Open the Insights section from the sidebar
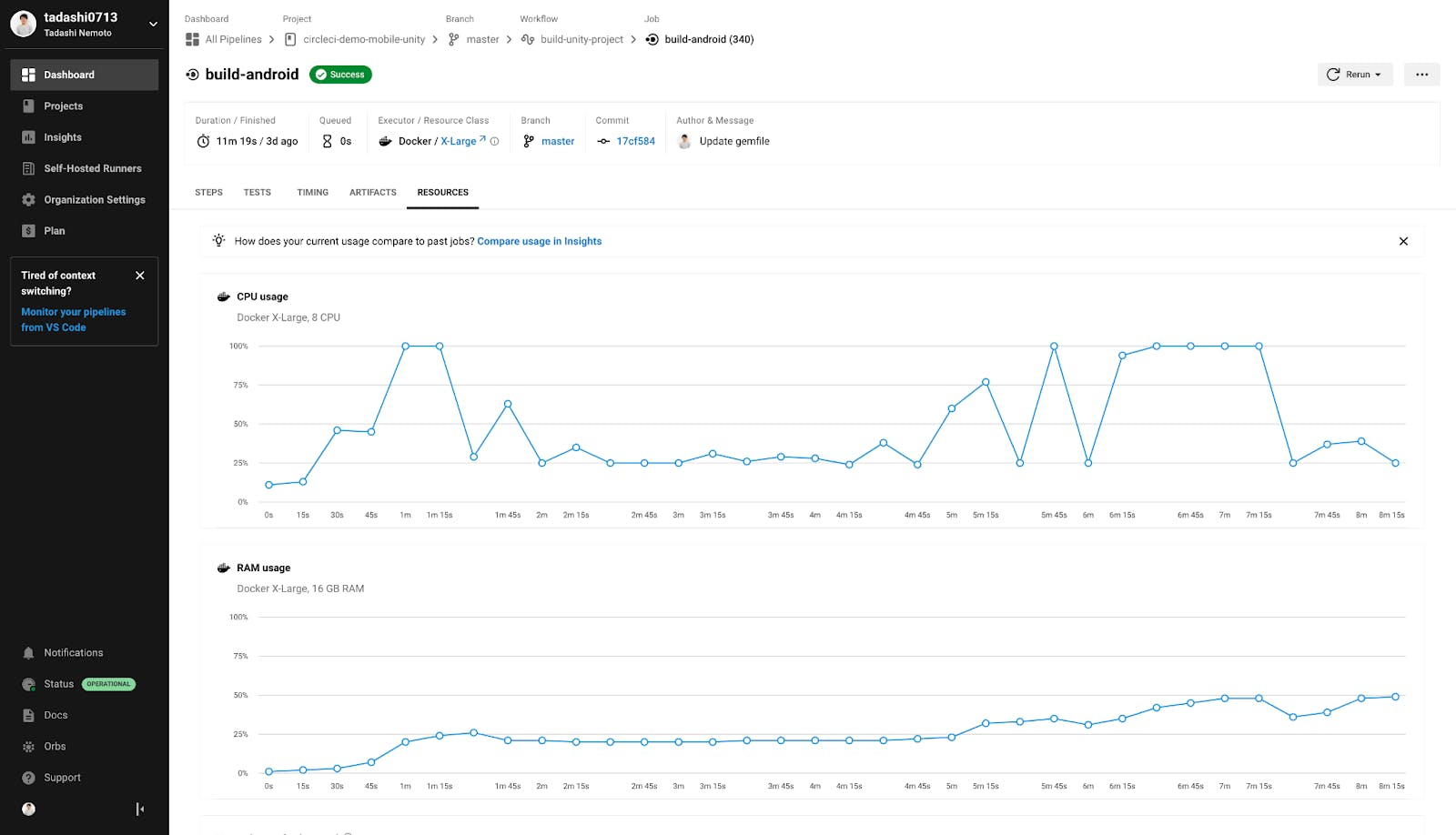Image resolution: width=1456 pixels, height=835 pixels. (62, 136)
